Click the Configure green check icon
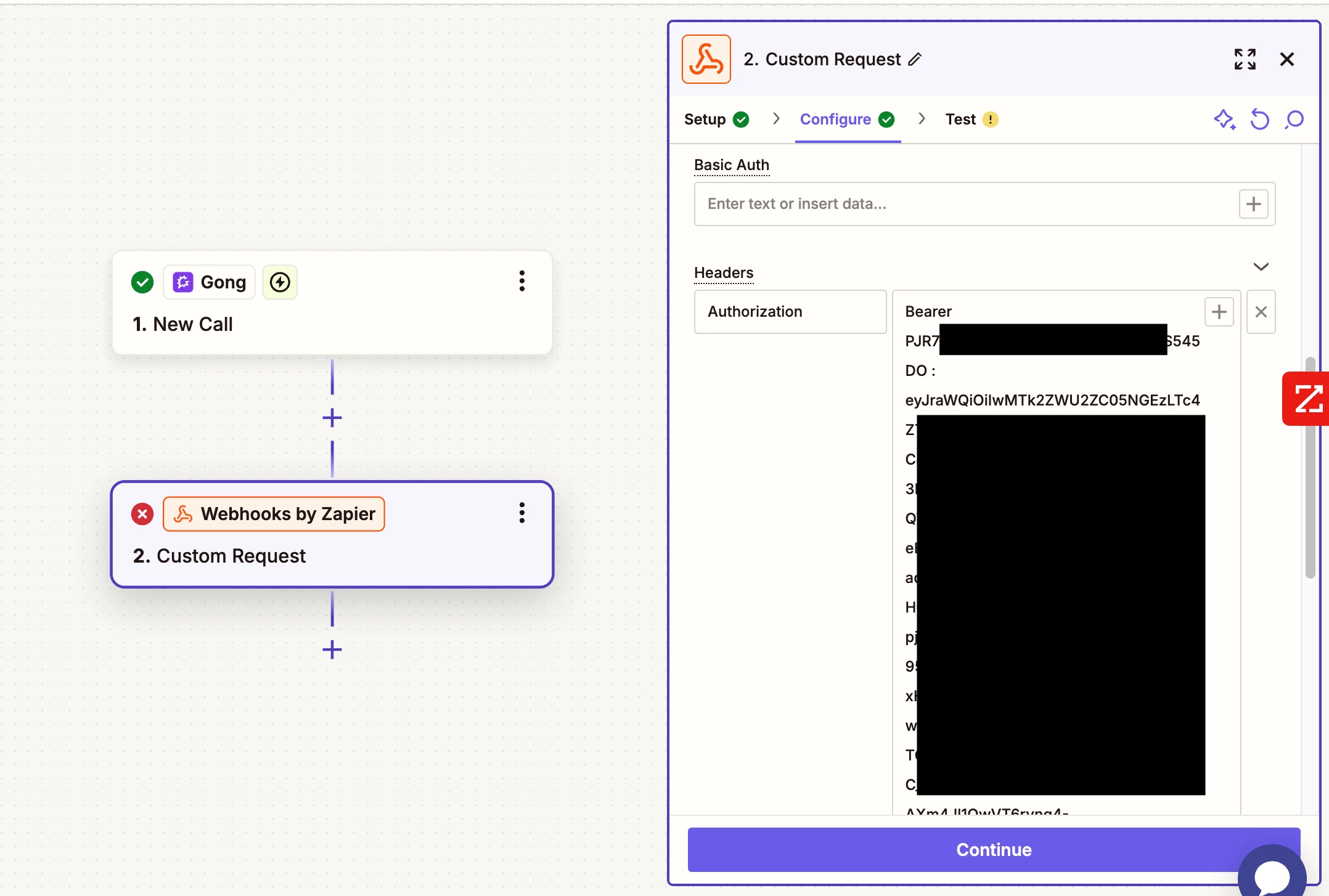Image resolution: width=1329 pixels, height=896 pixels. (886, 120)
